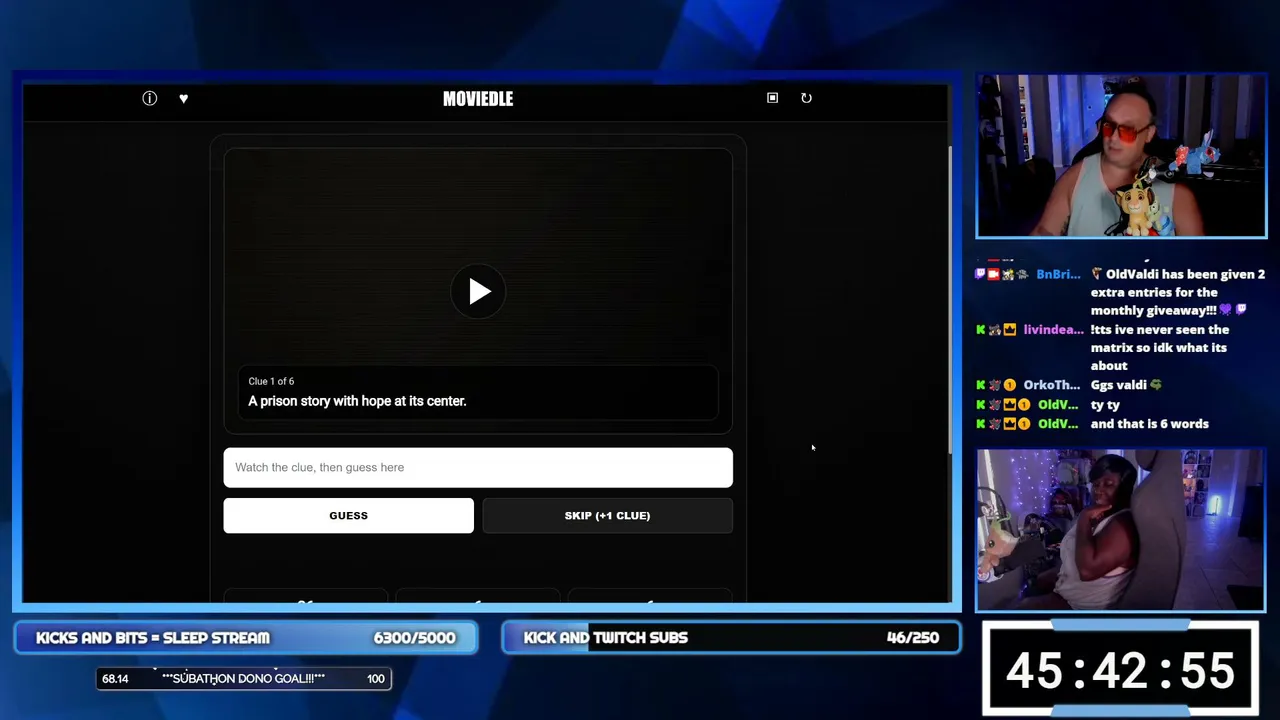Click chat username 'BnBri...'
Image resolution: width=1280 pixels, height=720 pixels.
(1058, 274)
